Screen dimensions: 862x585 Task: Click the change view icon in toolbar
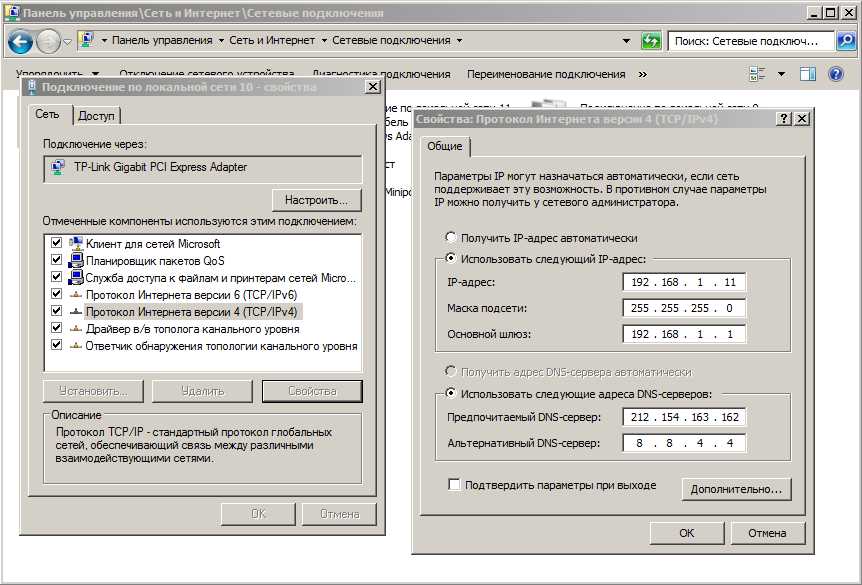click(758, 74)
